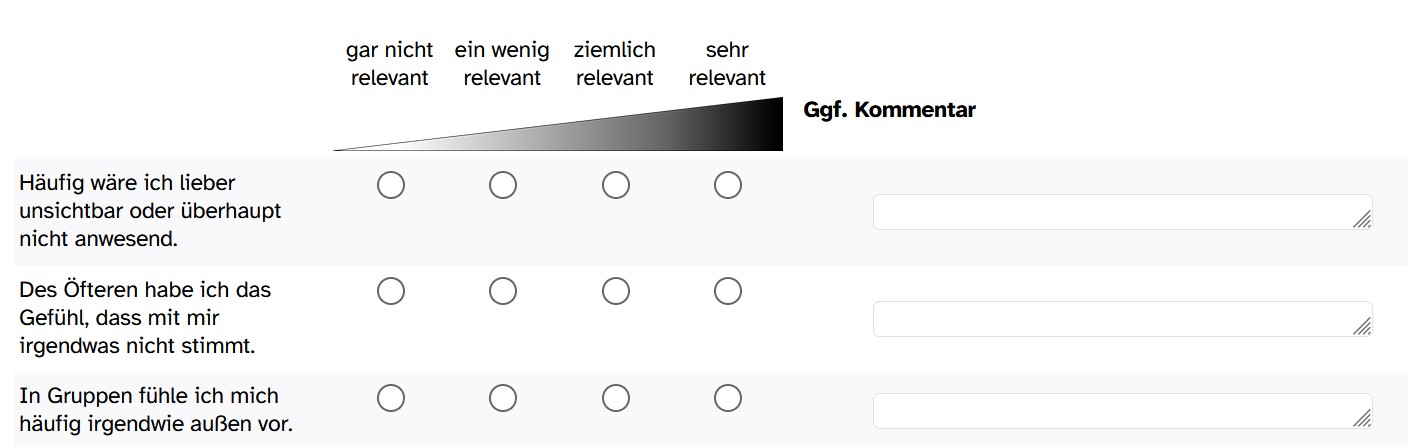
Task: Click comment field for 'unsichtbar' statement
Action: click(x=1122, y=212)
